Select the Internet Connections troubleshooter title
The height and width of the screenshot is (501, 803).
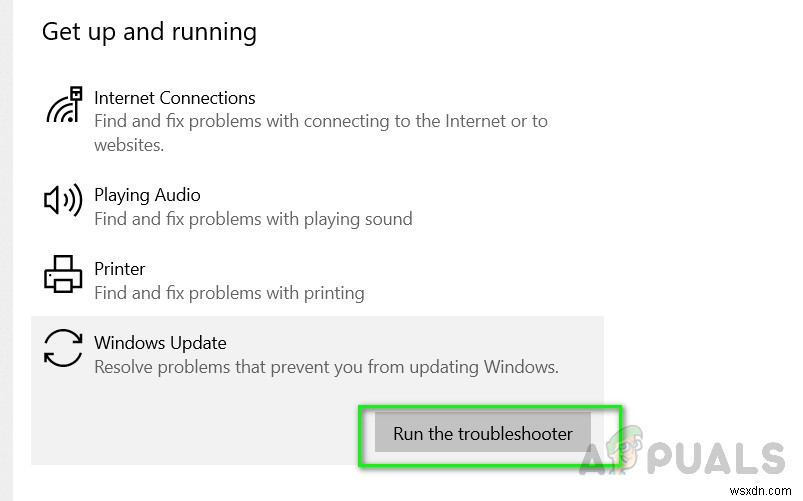[174, 98]
